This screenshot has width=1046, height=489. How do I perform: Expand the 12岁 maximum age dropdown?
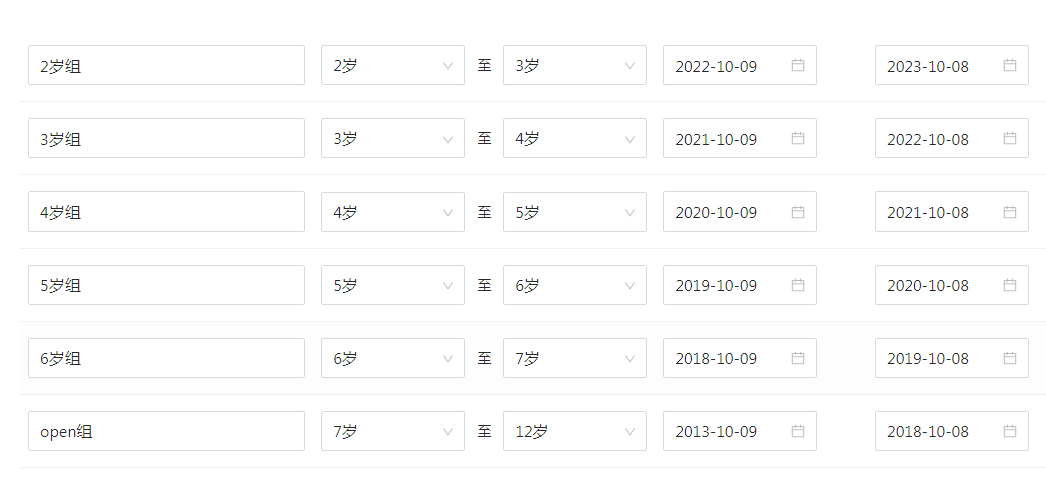coord(575,431)
